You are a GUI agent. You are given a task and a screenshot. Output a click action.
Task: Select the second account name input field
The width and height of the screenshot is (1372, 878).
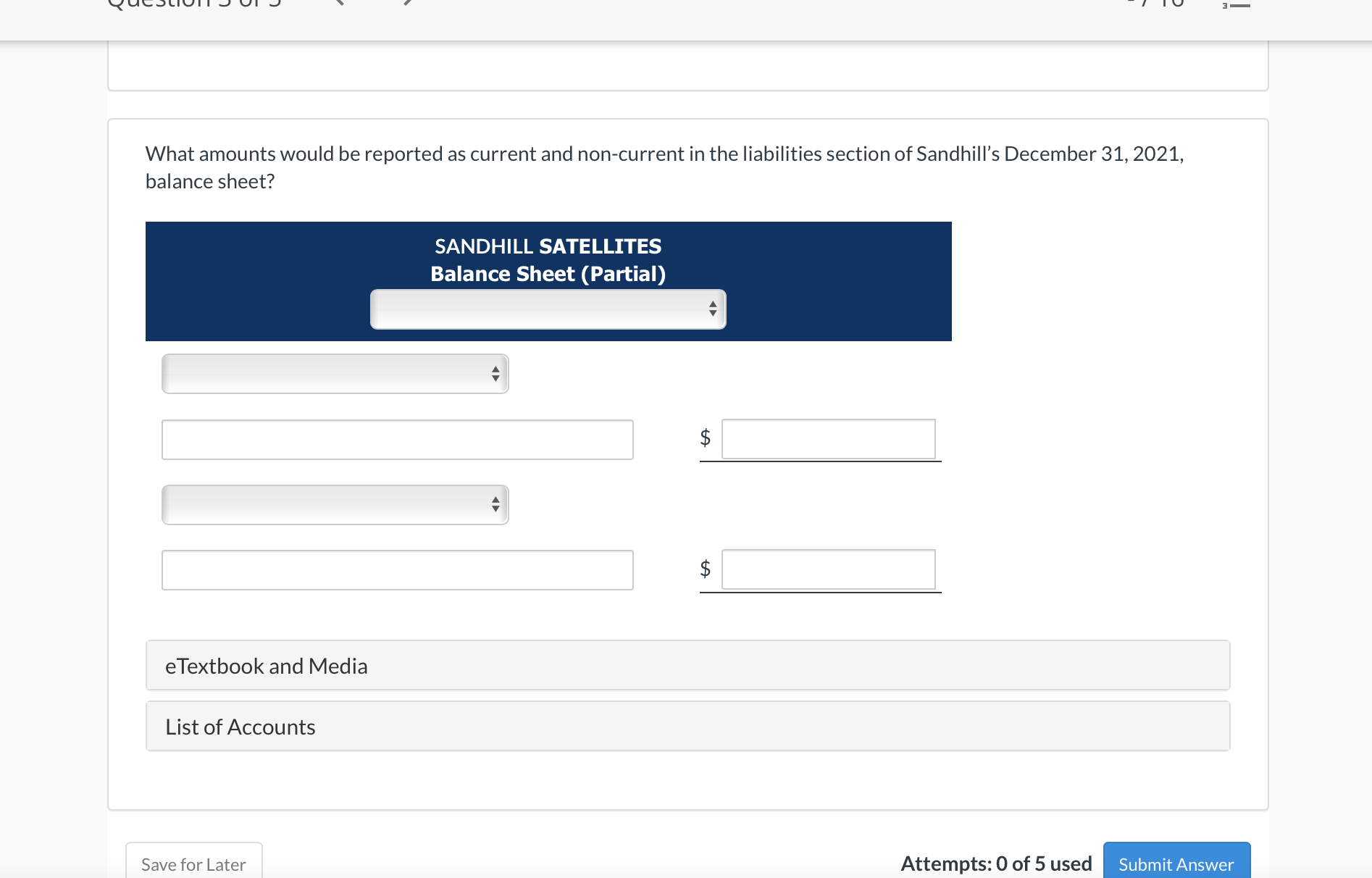(397, 570)
